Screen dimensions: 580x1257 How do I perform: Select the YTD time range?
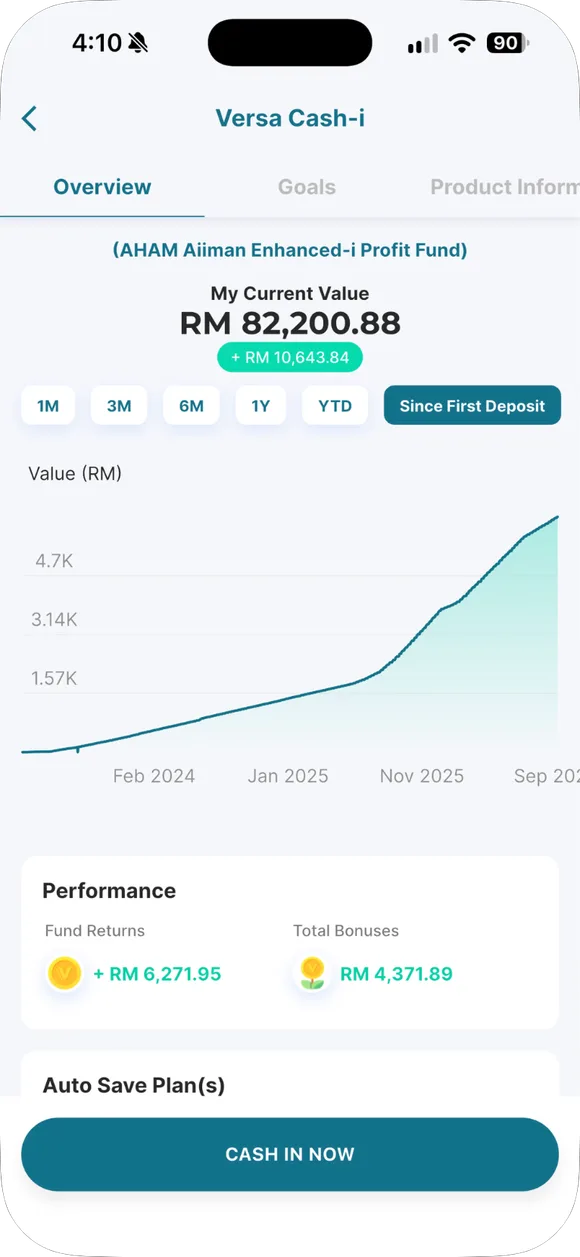[x=335, y=406]
